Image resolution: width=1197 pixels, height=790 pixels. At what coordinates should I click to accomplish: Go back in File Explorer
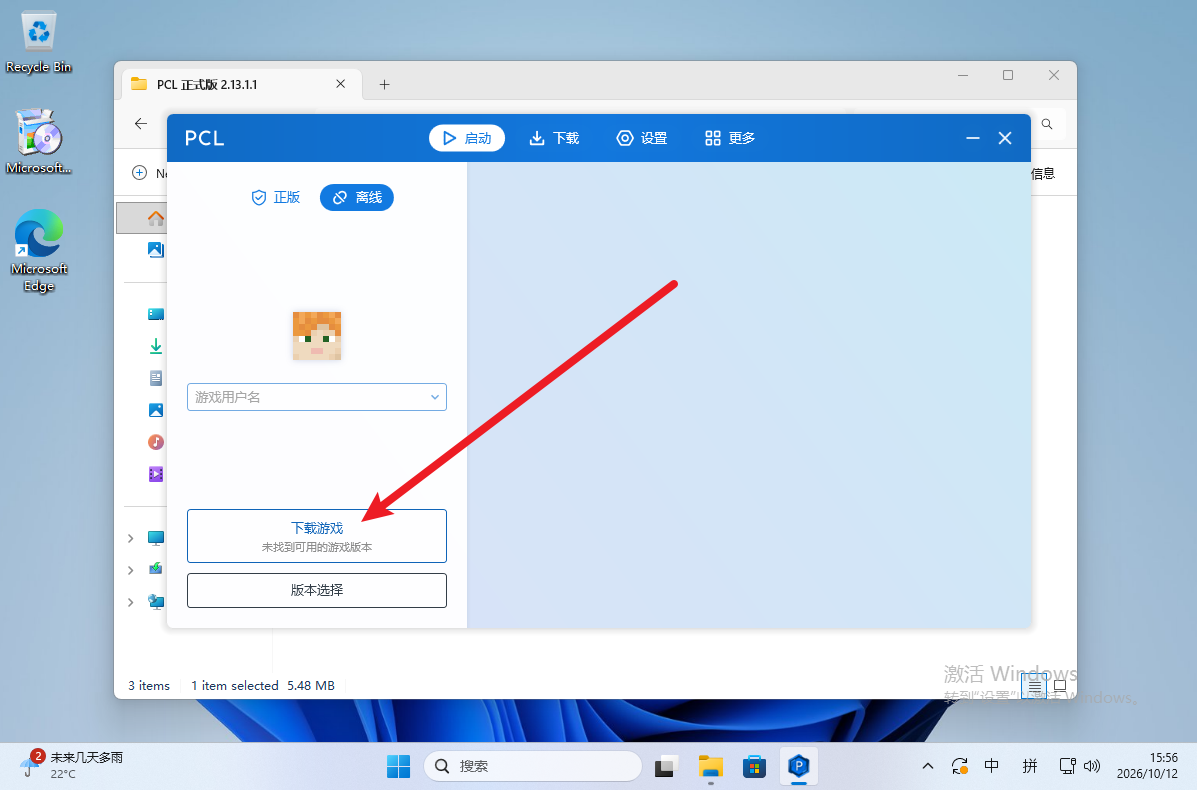pyautogui.click(x=140, y=124)
